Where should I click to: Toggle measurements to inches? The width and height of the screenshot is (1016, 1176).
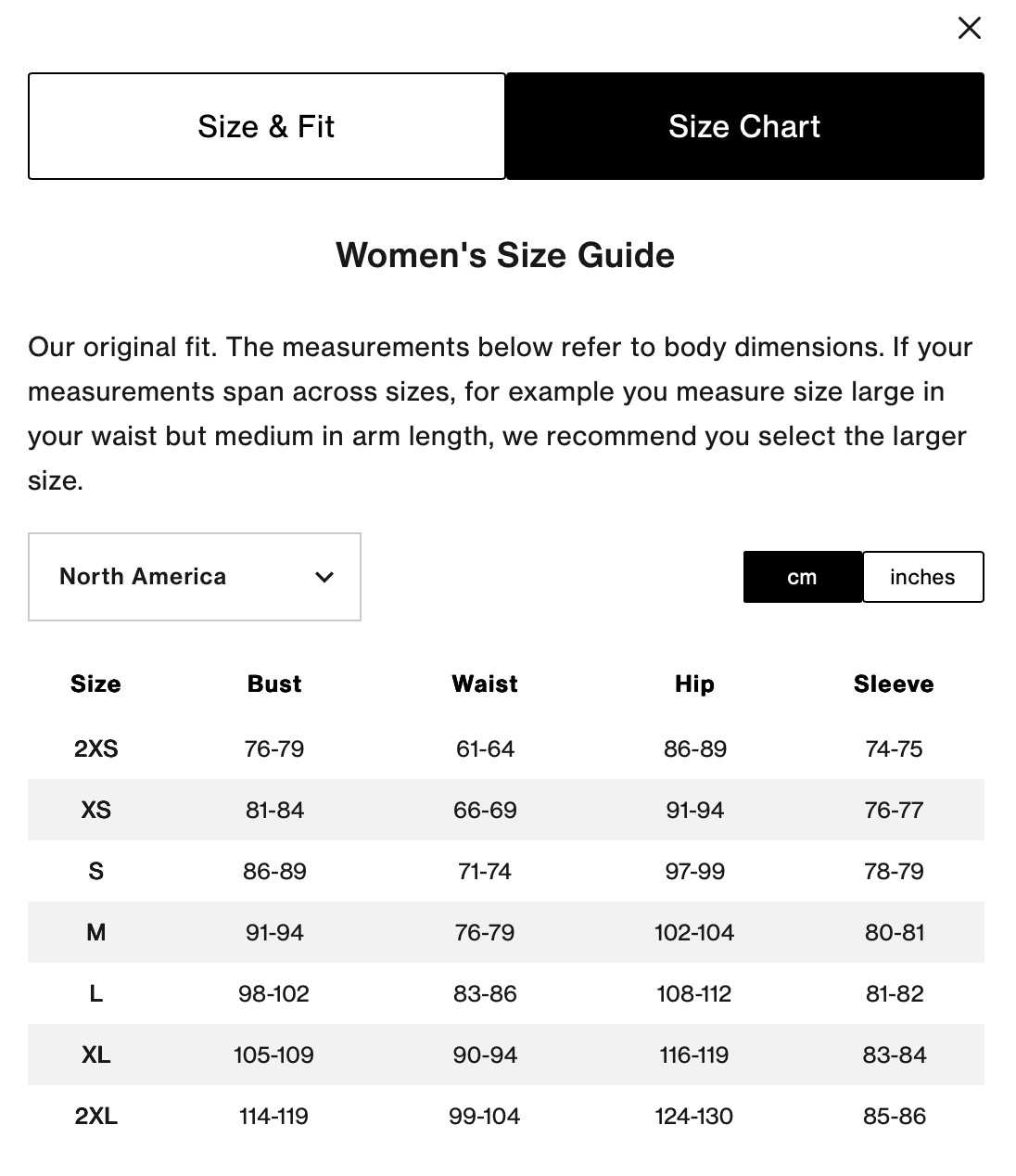(922, 577)
